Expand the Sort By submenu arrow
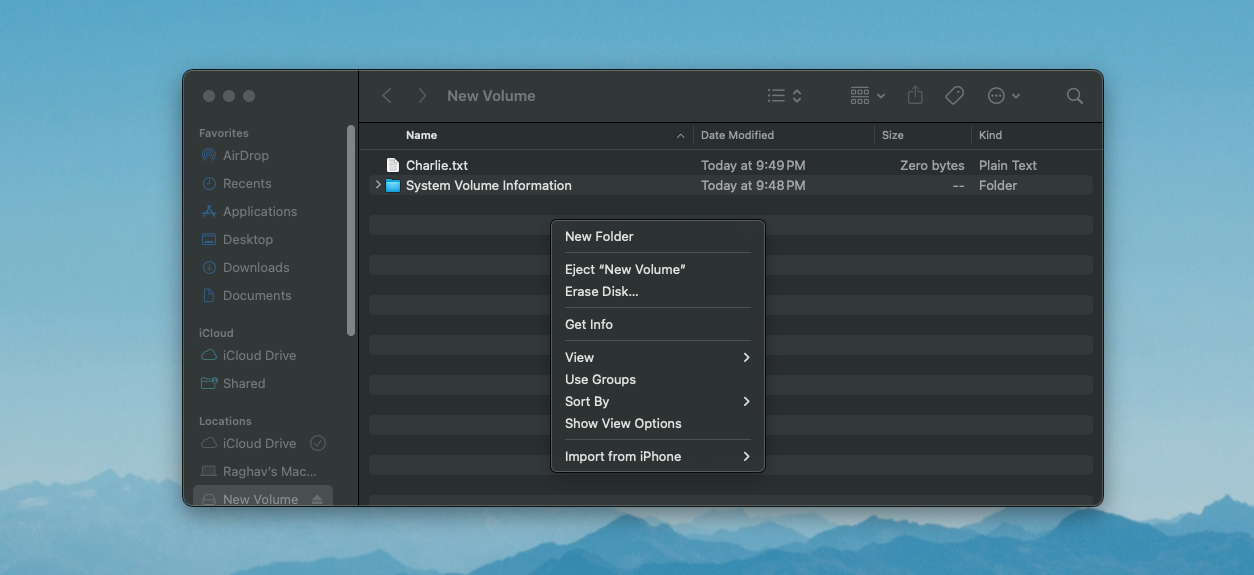This screenshot has height=575, width=1254. point(746,401)
